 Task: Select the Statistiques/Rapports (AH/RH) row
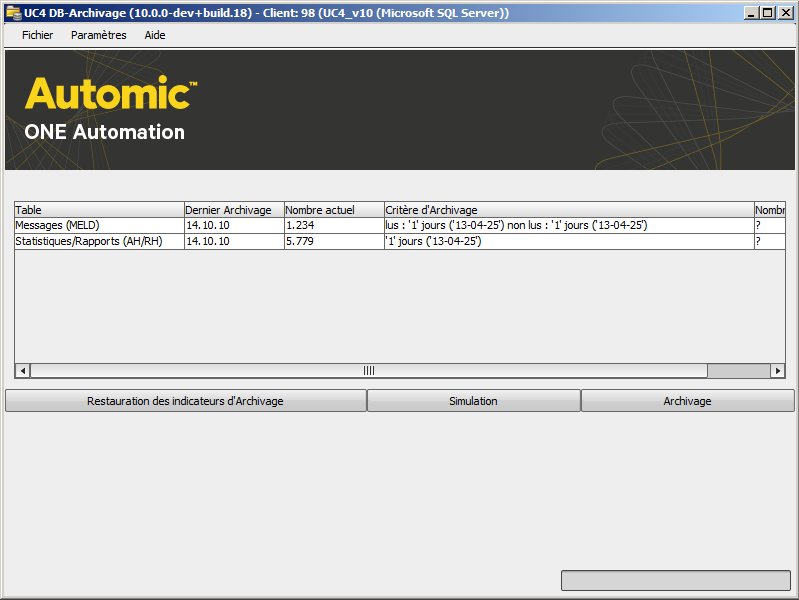click(98, 242)
